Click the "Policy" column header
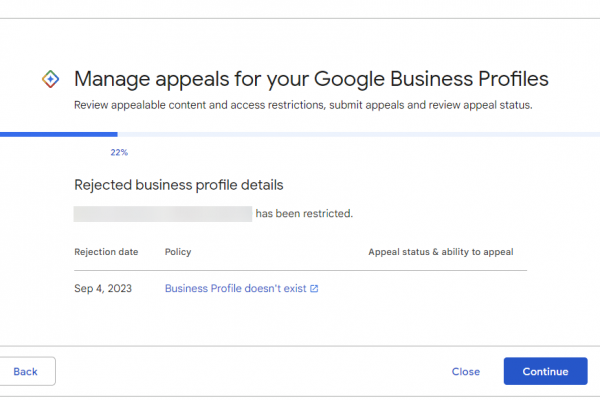 point(178,252)
